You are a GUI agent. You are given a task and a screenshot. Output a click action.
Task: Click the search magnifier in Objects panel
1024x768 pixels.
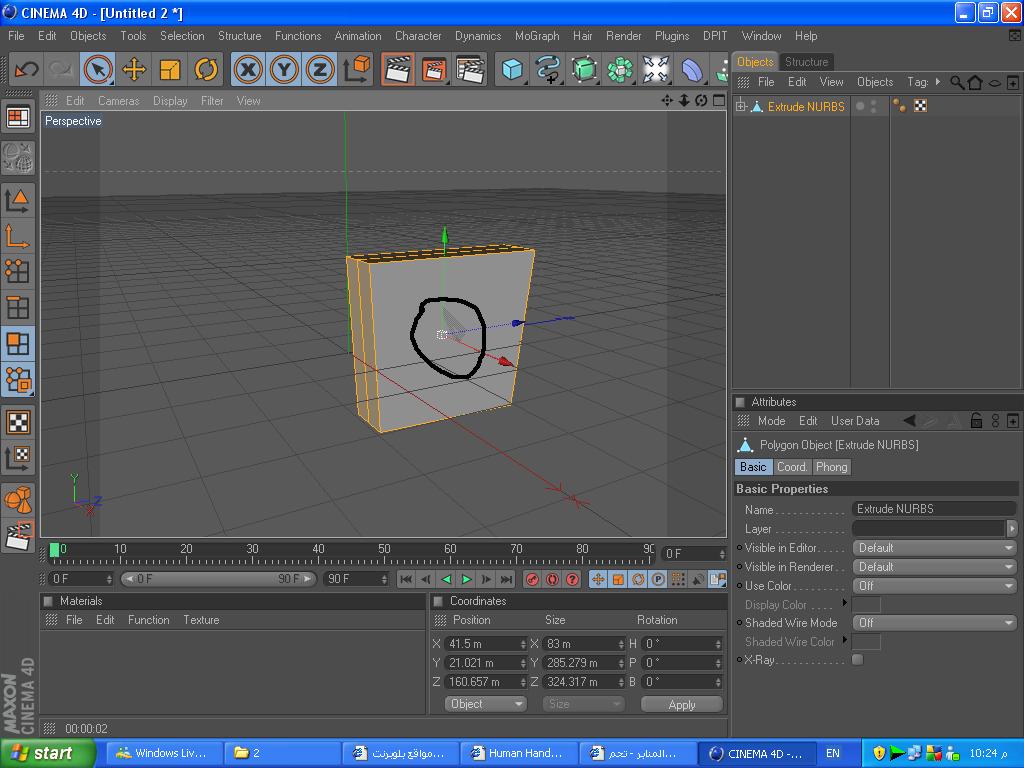[x=957, y=82]
